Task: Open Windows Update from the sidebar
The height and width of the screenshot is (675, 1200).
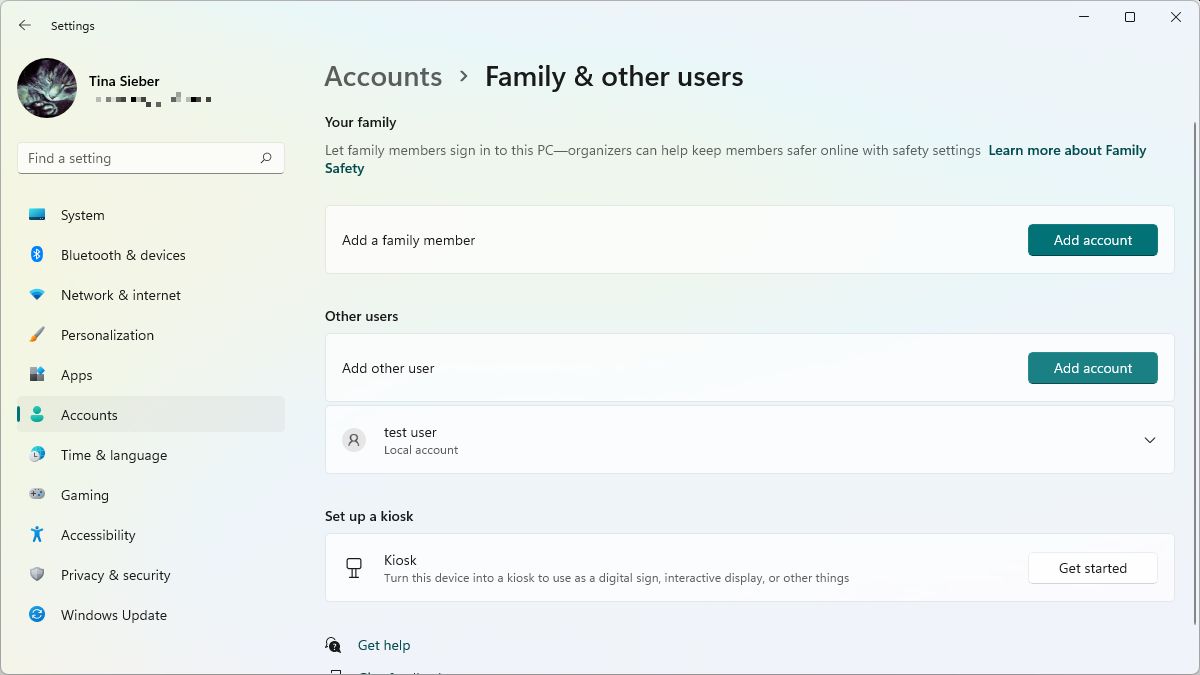Action: click(113, 615)
